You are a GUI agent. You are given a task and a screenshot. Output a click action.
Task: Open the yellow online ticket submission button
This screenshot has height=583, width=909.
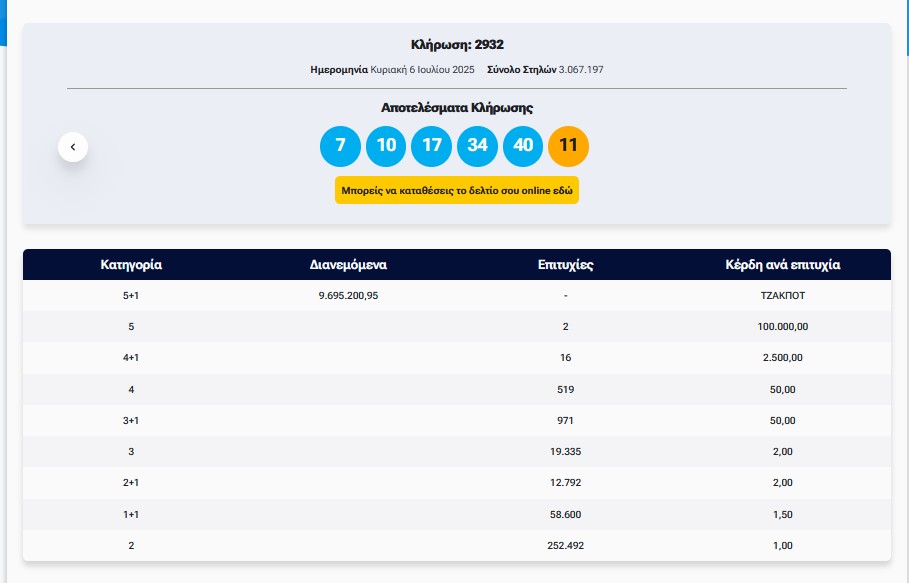pyautogui.click(x=457, y=190)
